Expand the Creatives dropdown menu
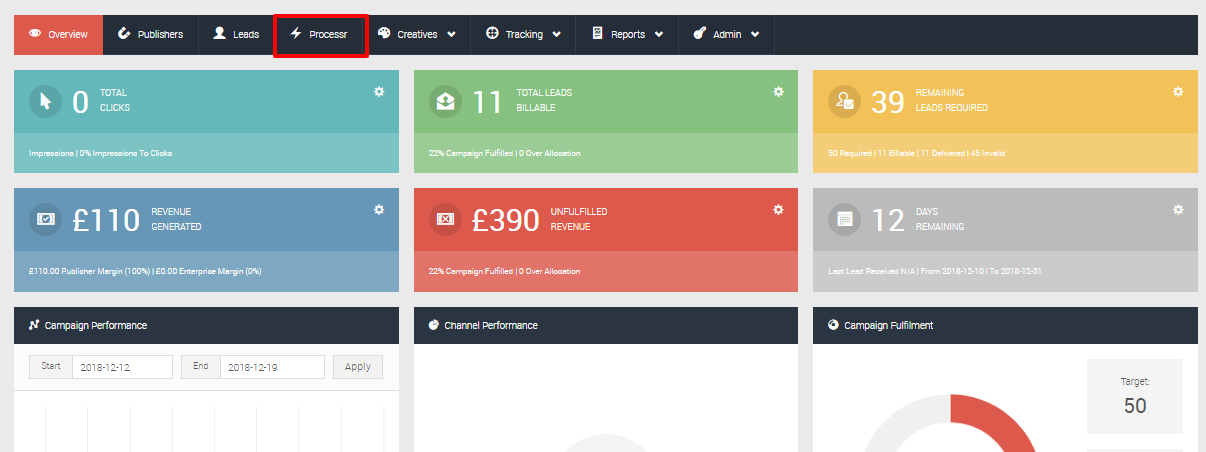 417,34
